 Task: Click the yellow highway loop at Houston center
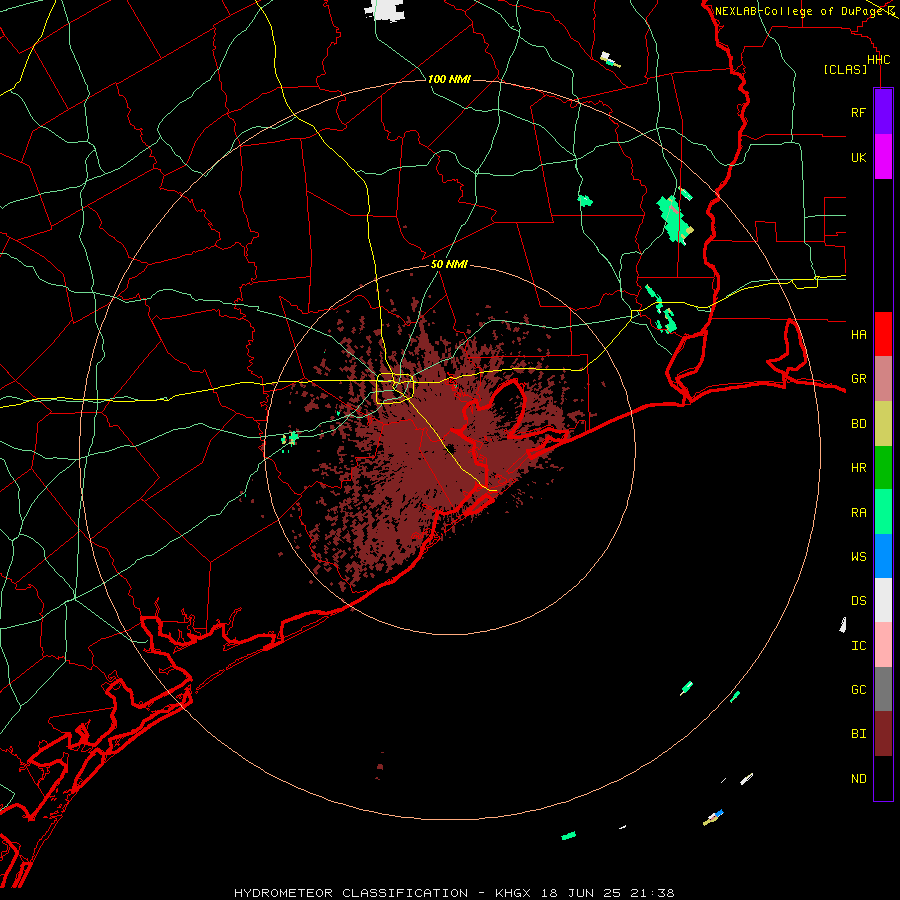395,388
